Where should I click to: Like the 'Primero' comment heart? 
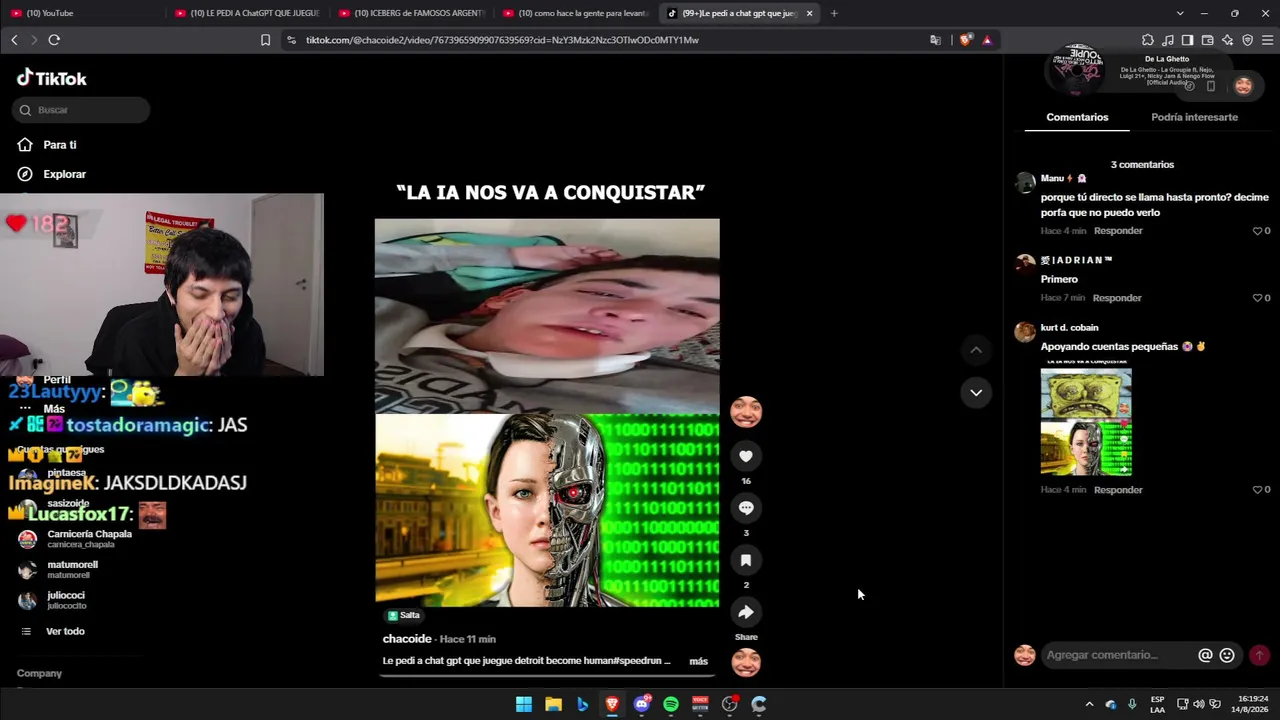coord(1258,298)
